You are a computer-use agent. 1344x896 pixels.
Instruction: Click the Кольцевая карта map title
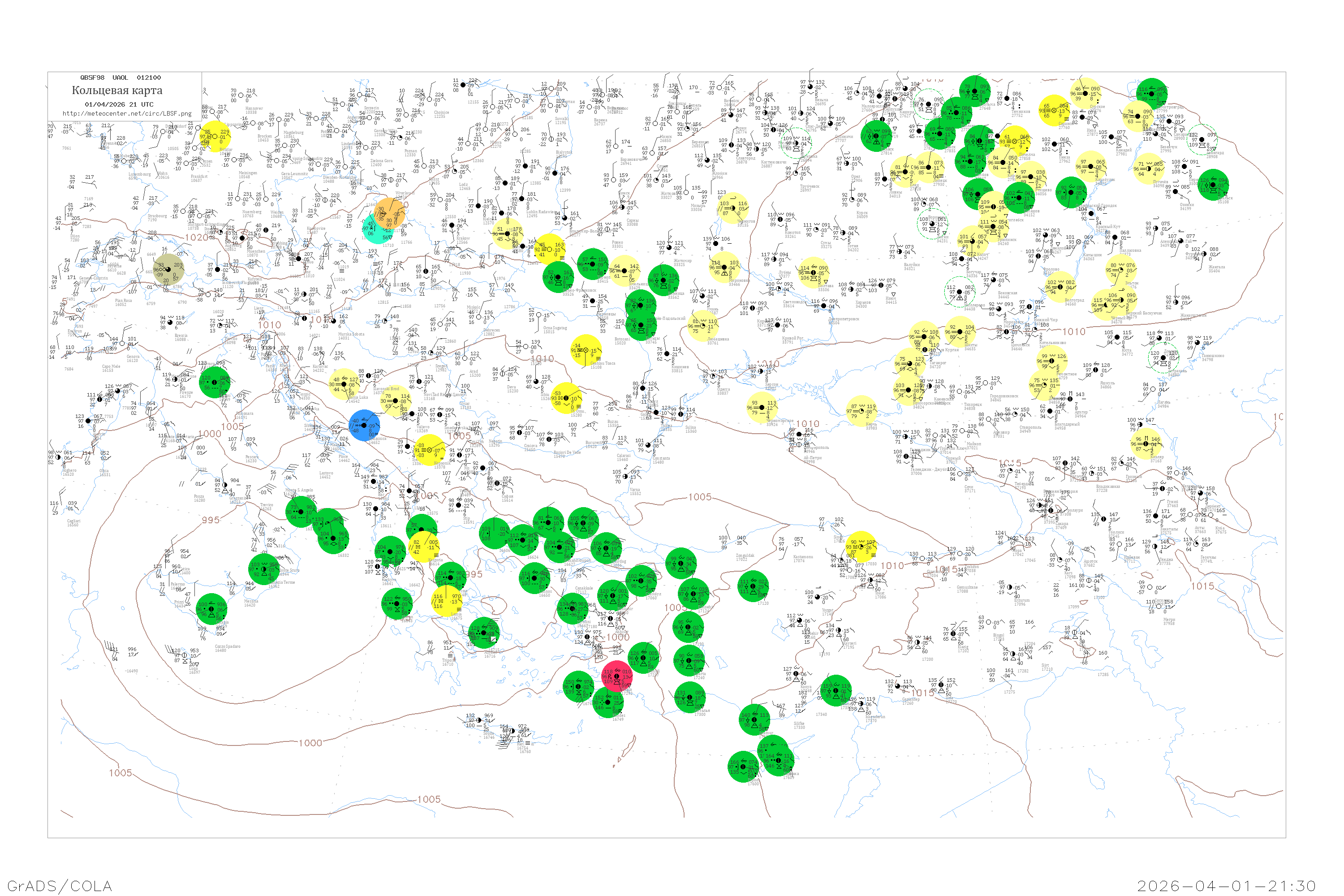coord(117,90)
